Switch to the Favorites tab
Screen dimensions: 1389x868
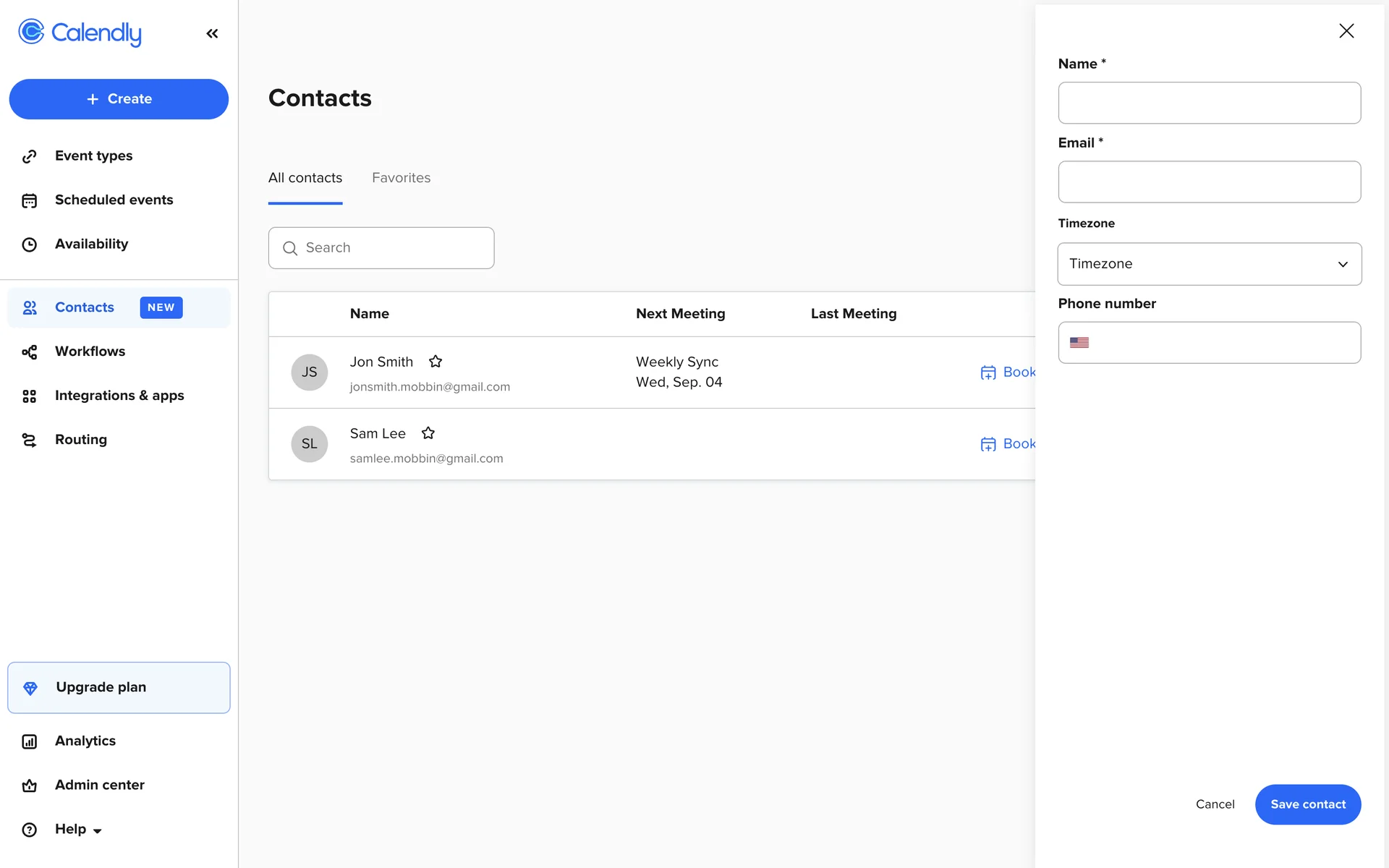click(401, 178)
